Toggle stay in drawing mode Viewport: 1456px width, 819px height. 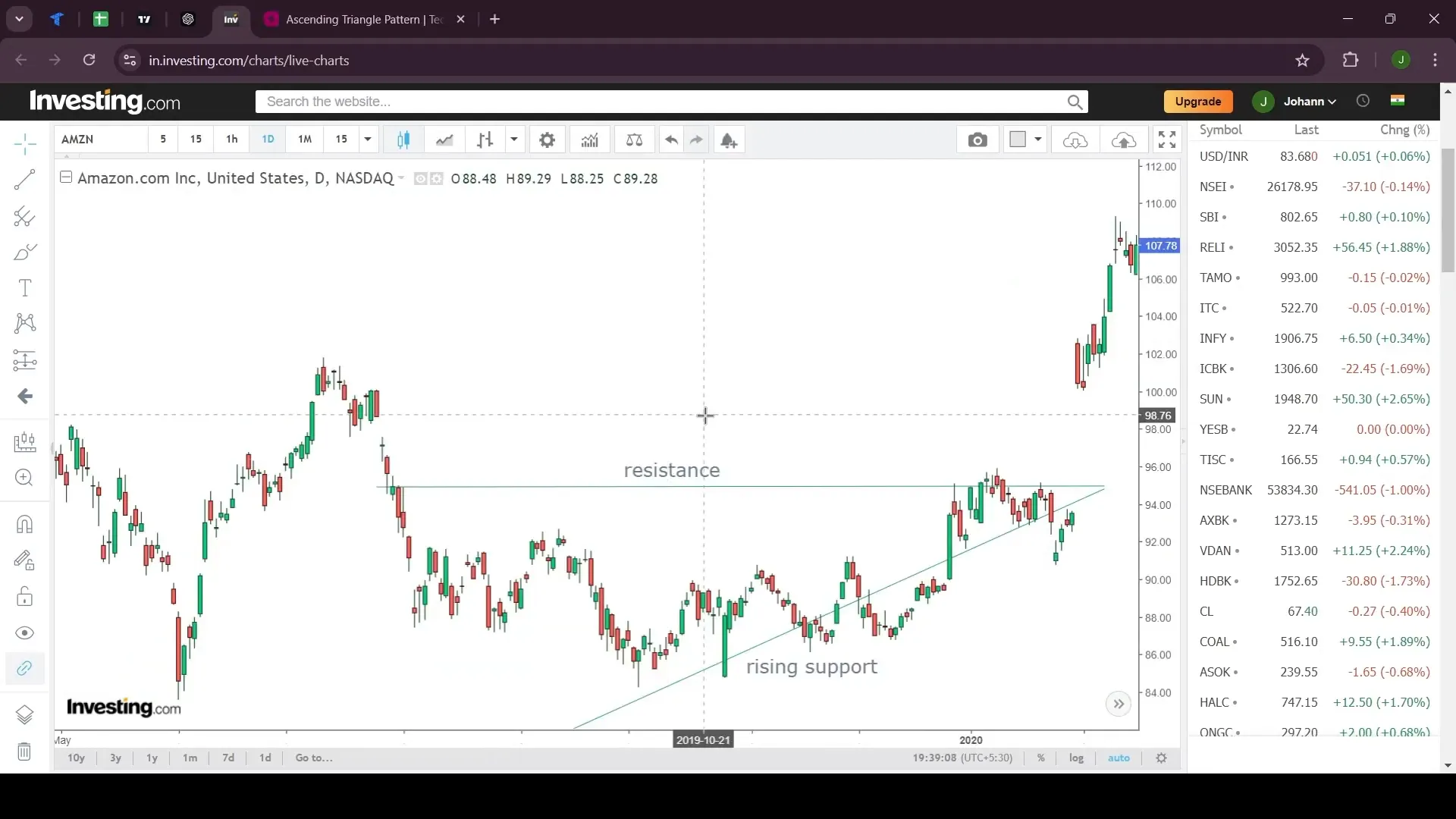[x=24, y=560]
